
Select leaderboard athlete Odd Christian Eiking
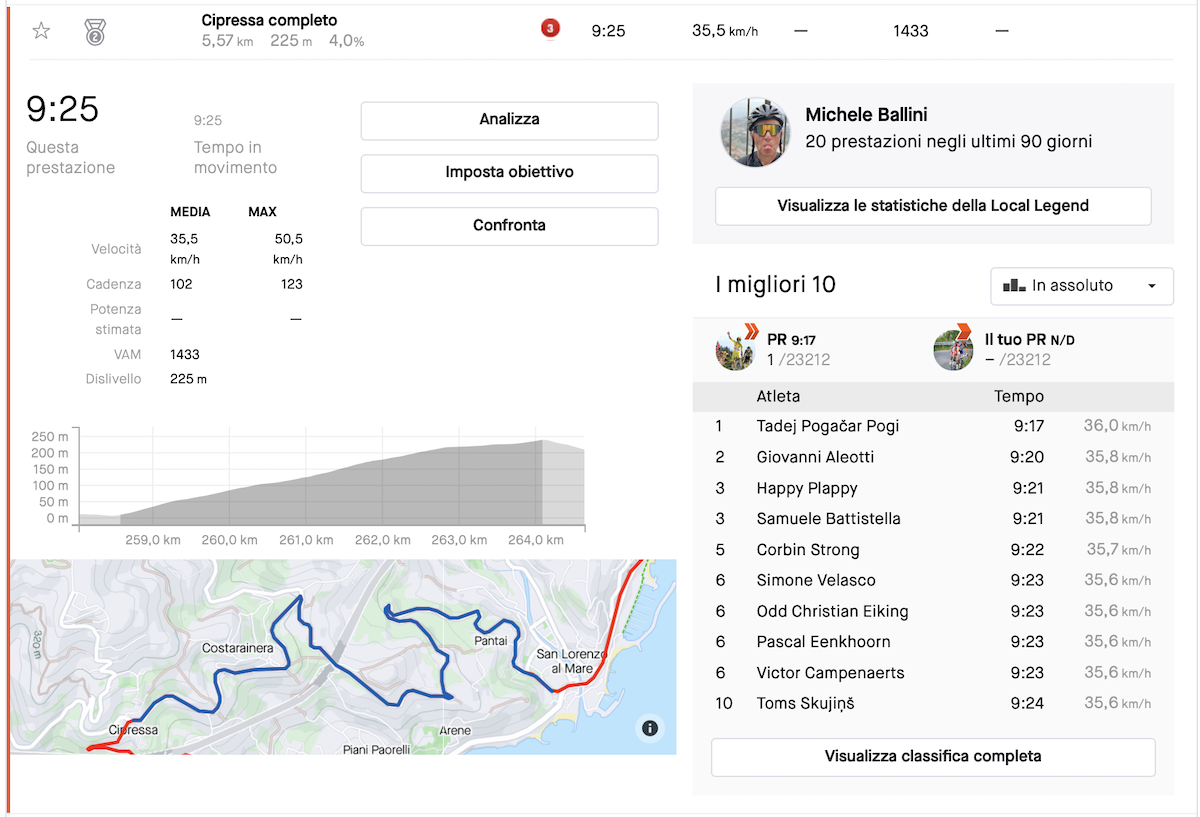point(832,611)
